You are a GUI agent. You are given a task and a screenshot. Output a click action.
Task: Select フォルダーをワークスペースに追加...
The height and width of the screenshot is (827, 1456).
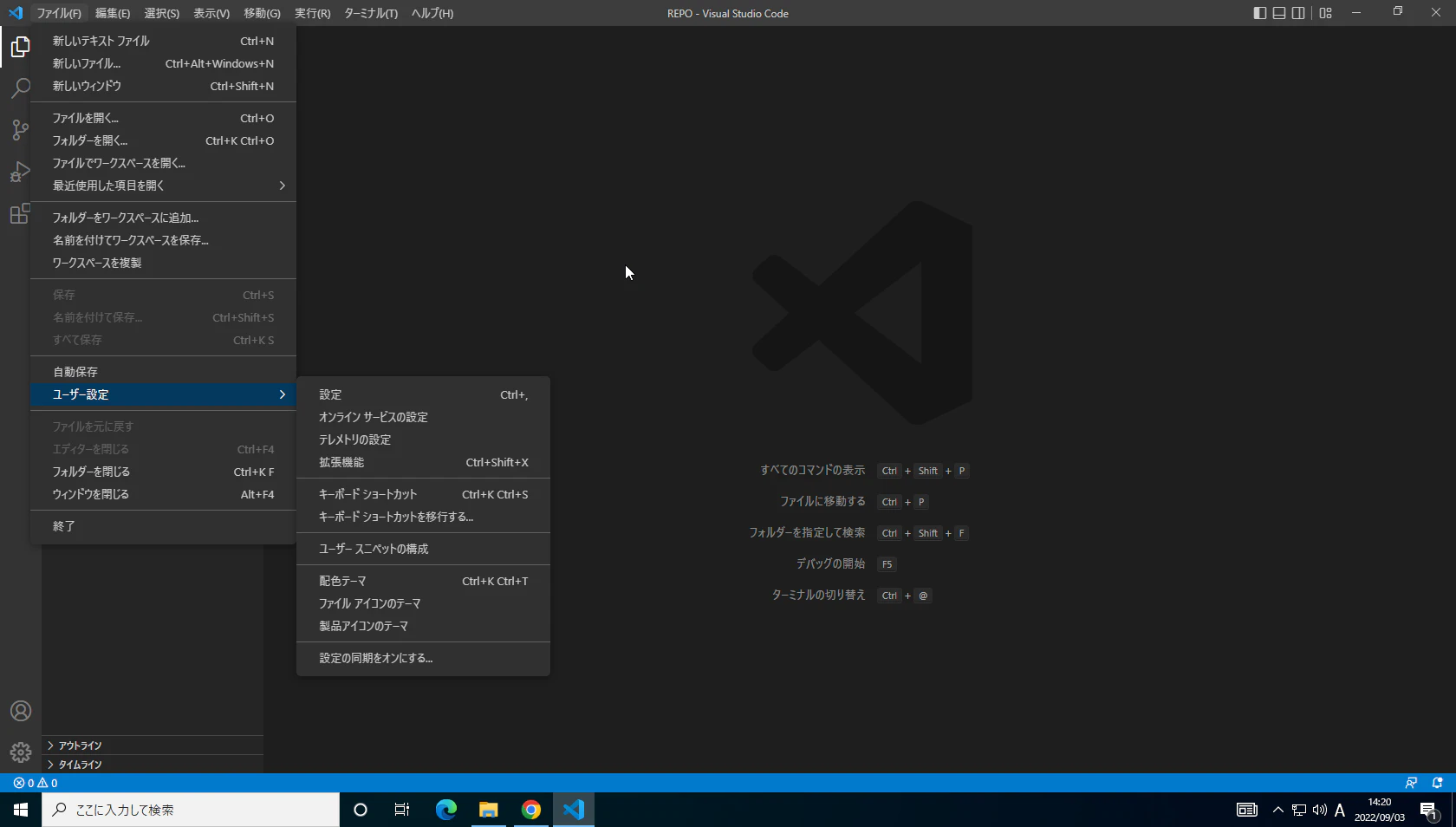pyautogui.click(x=164, y=218)
